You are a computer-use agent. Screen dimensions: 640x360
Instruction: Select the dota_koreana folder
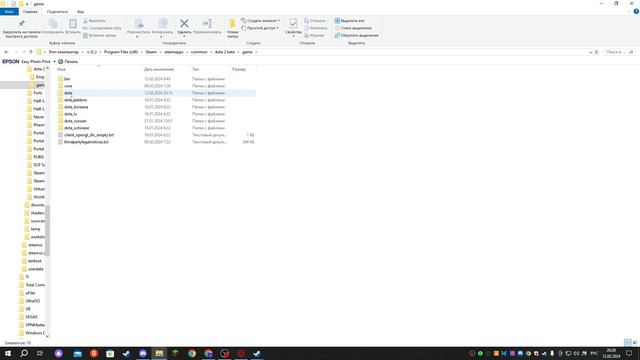[76, 107]
